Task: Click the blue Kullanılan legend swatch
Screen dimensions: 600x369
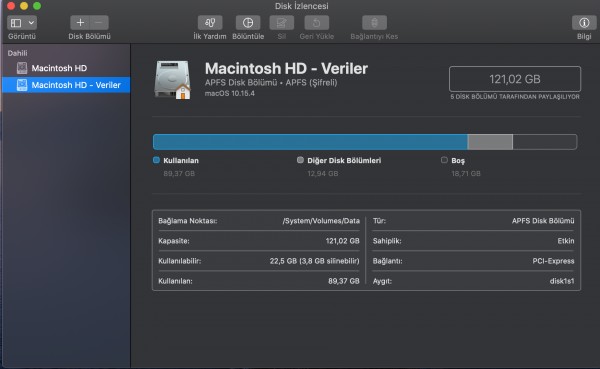Action: tap(156, 160)
